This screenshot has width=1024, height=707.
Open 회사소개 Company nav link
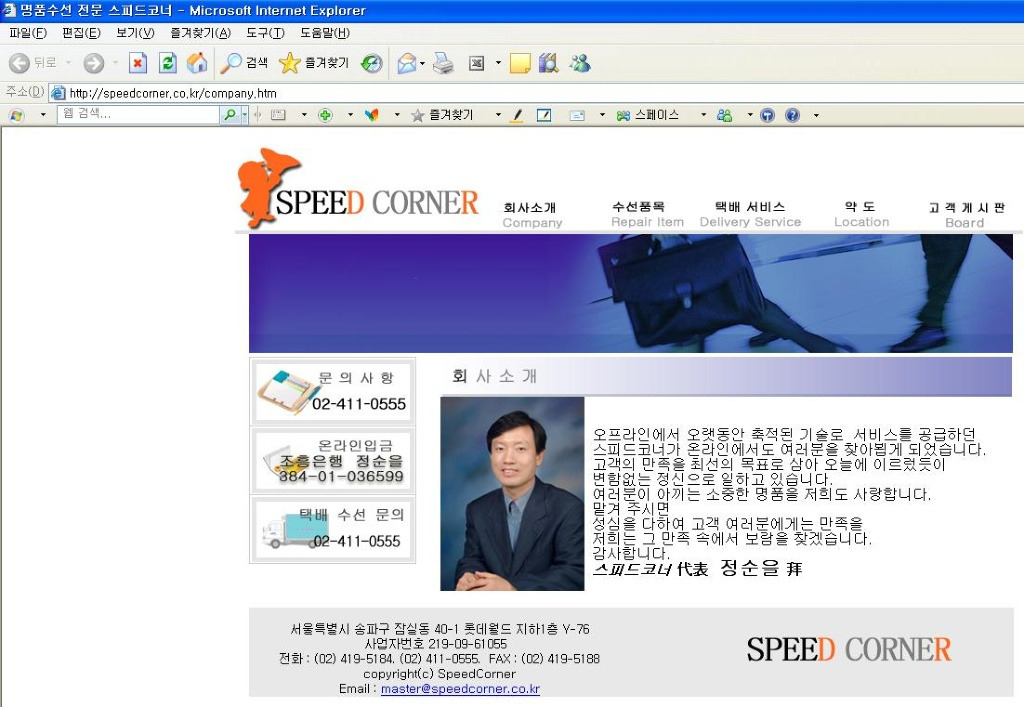coord(532,215)
